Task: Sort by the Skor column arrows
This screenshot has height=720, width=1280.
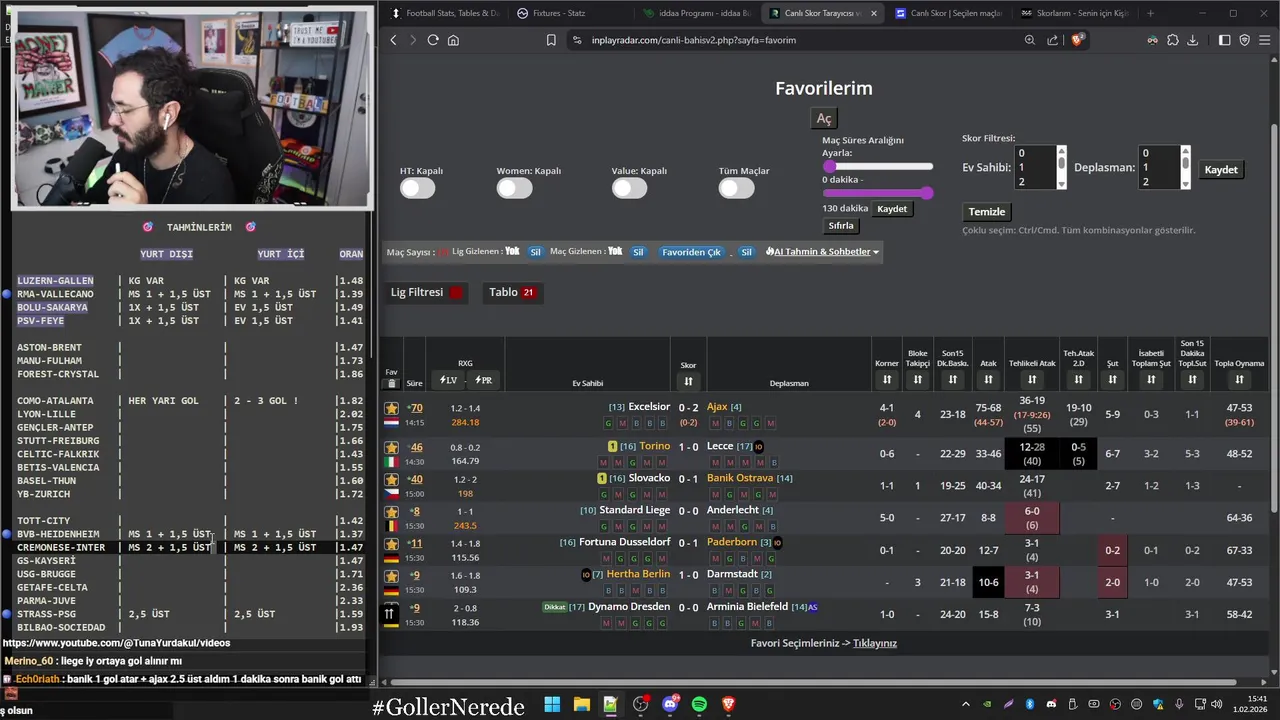Action: pyautogui.click(x=688, y=381)
